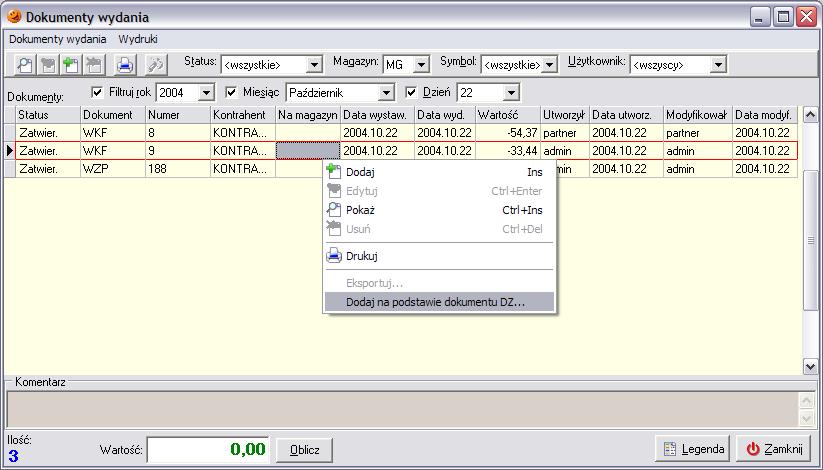The height and width of the screenshot is (470, 823).
Task: Click the Oblicz button
Action: point(304,450)
